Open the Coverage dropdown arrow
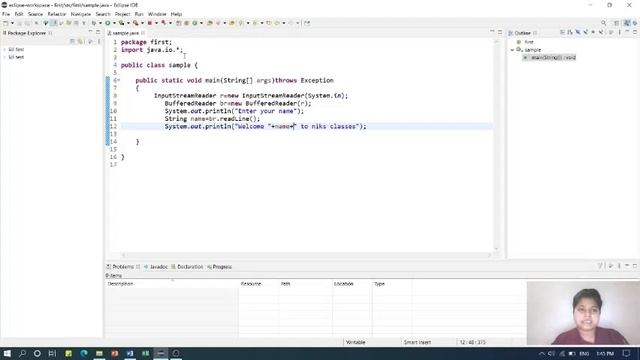The width and height of the screenshot is (640, 360). pyautogui.click(x=128, y=23)
